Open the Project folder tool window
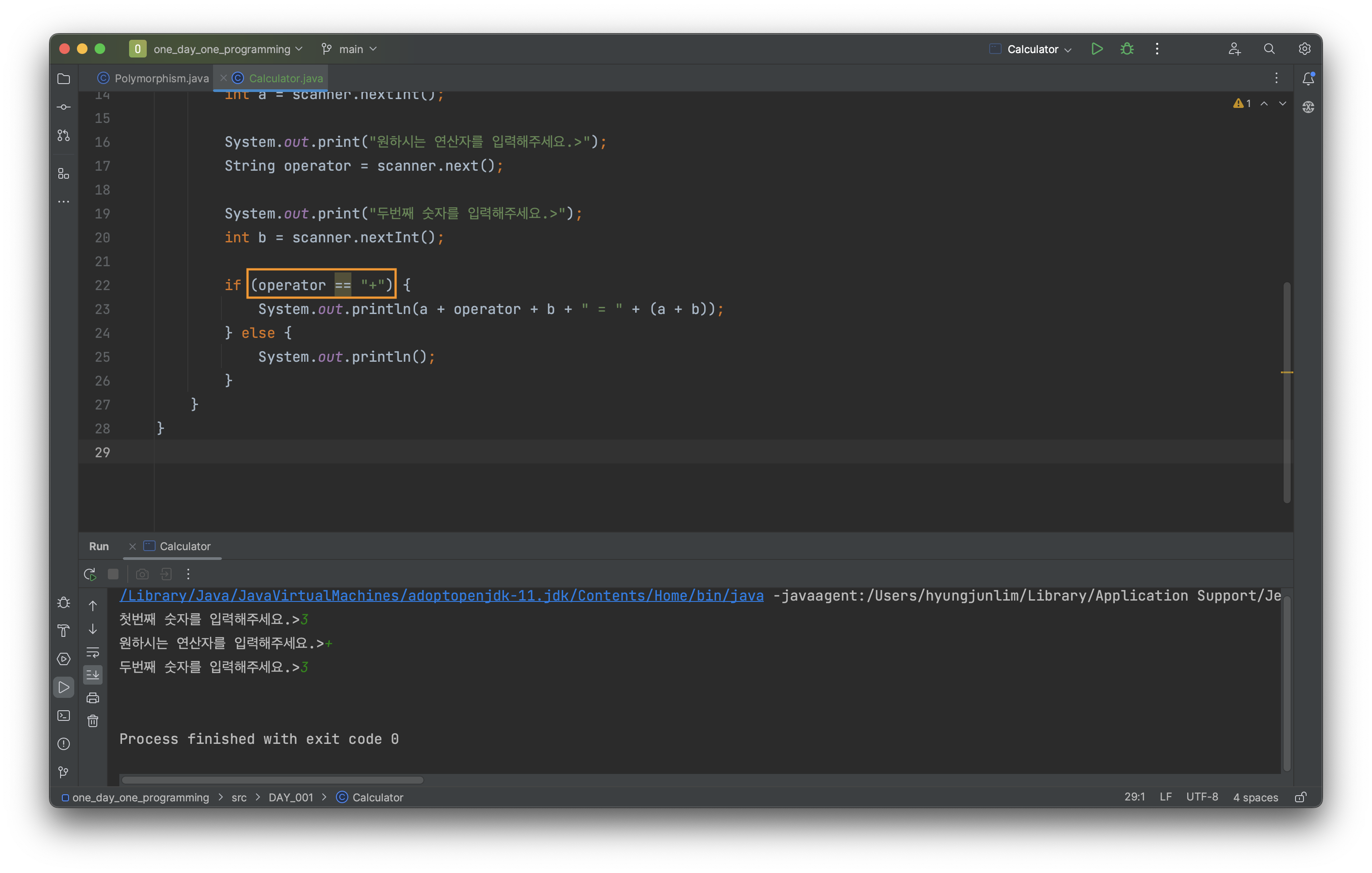 [64, 79]
